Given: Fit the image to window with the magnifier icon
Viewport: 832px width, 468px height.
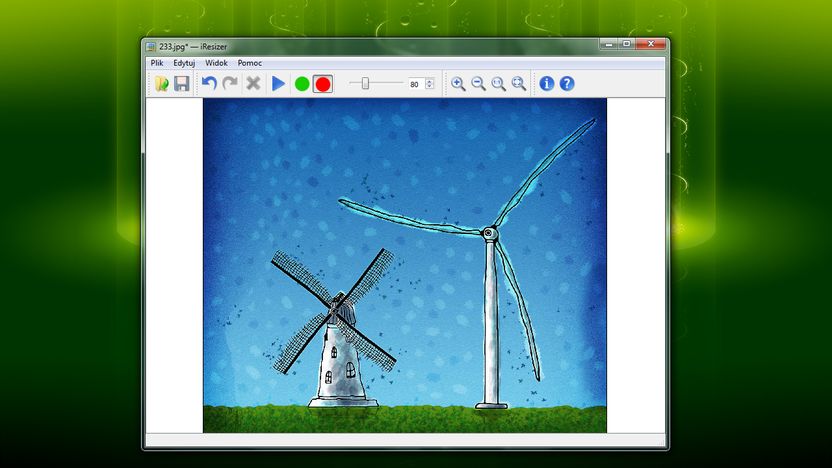Looking at the screenshot, I should click(518, 83).
